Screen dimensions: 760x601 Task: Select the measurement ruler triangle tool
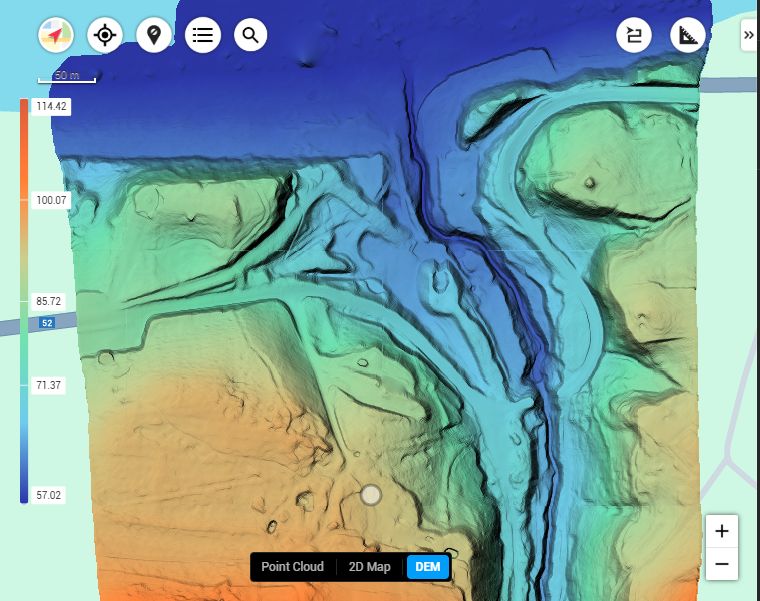coord(688,35)
